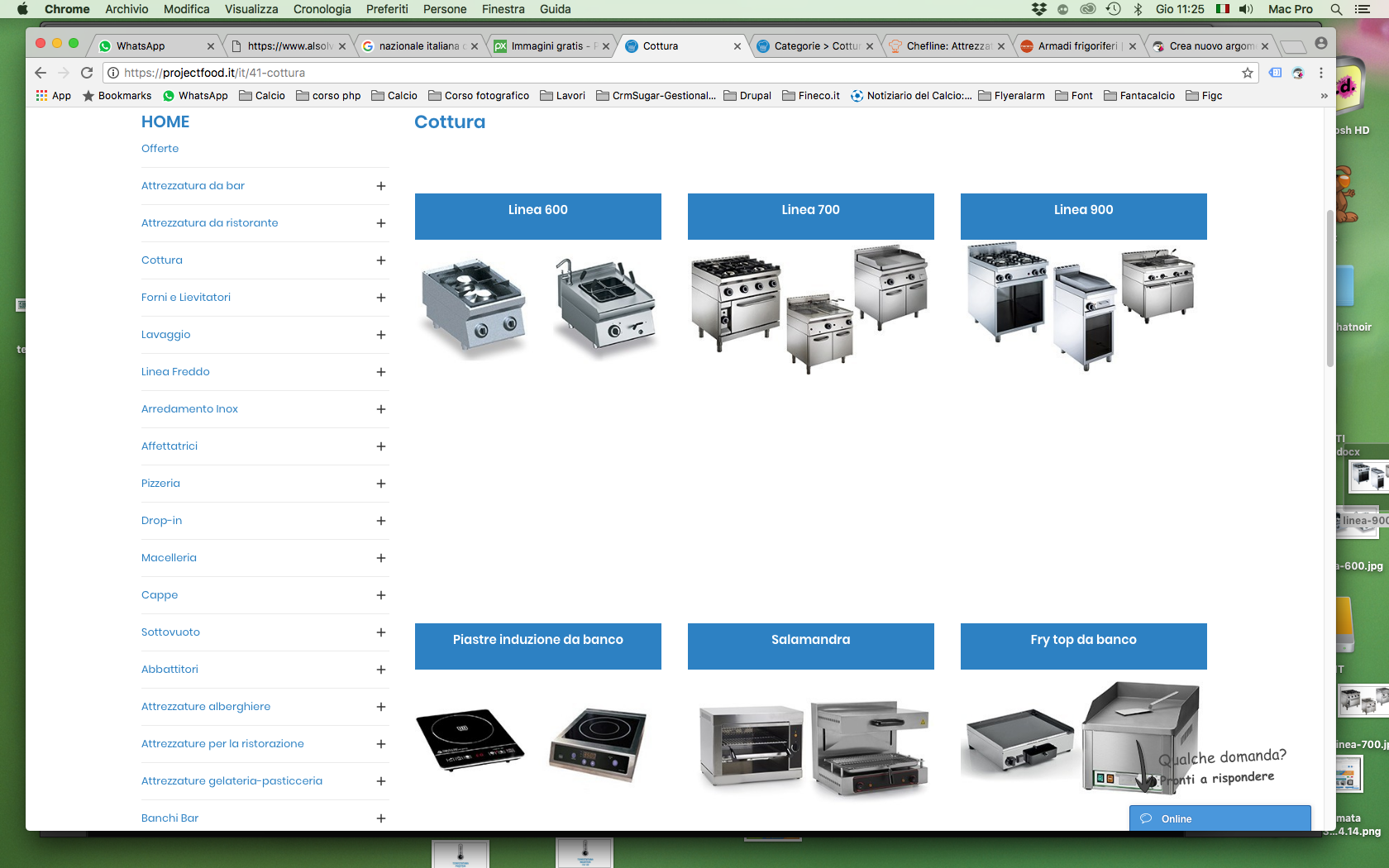The height and width of the screenshot is (868, 1389).
Task: Open the volume control in the menu bar
Action: click(1246, 9)
